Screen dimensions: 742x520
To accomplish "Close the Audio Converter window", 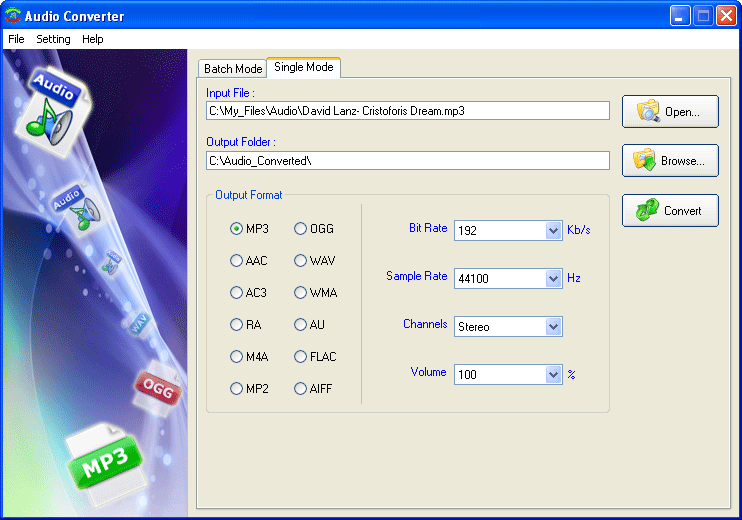I will point(726,16).
